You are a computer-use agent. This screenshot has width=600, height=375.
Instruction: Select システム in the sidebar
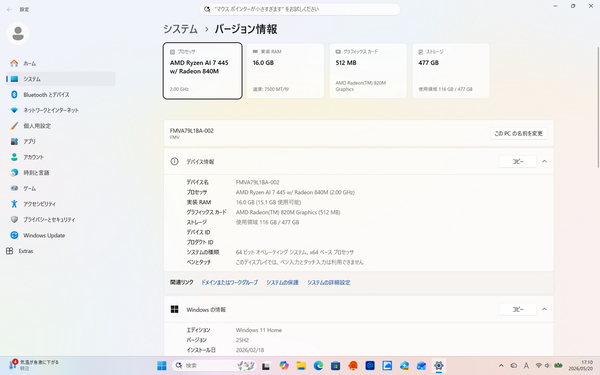tap(60, 79)
